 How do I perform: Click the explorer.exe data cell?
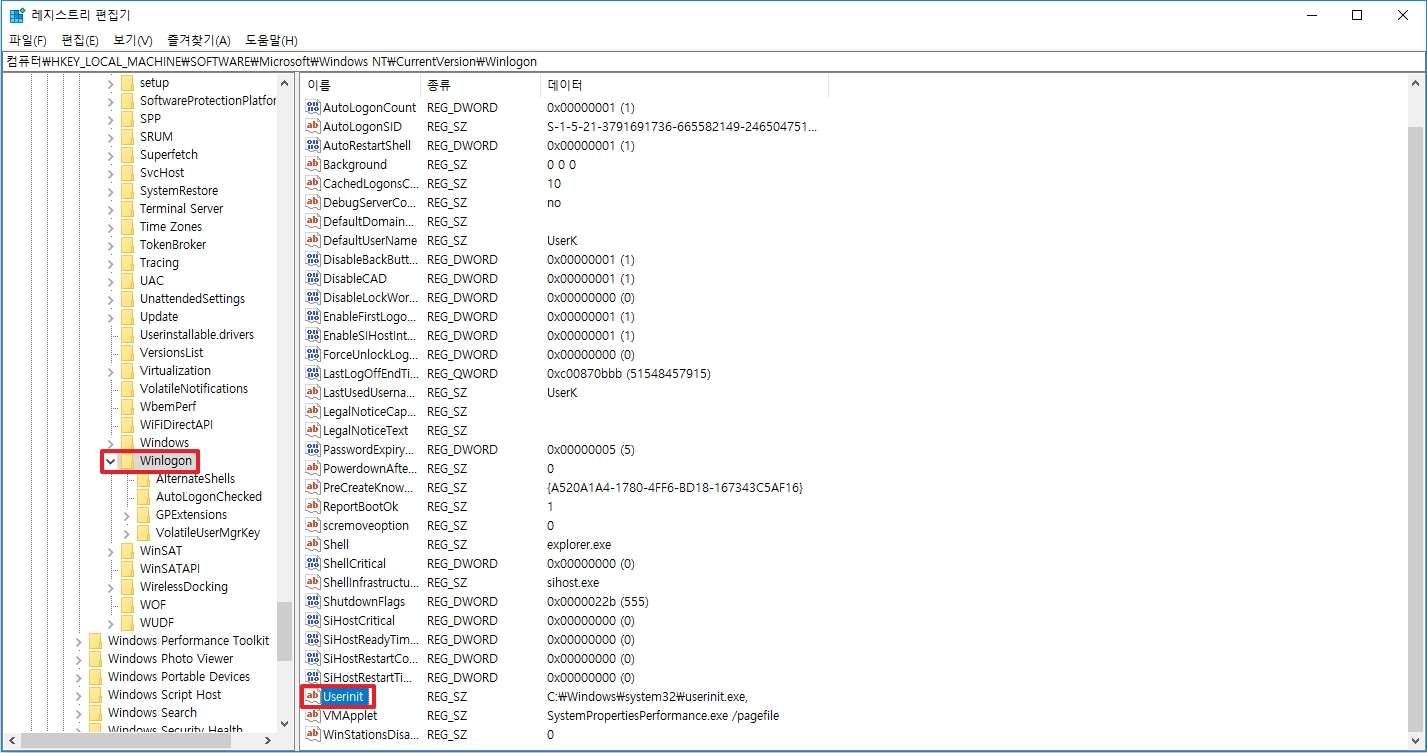[578, 544]
